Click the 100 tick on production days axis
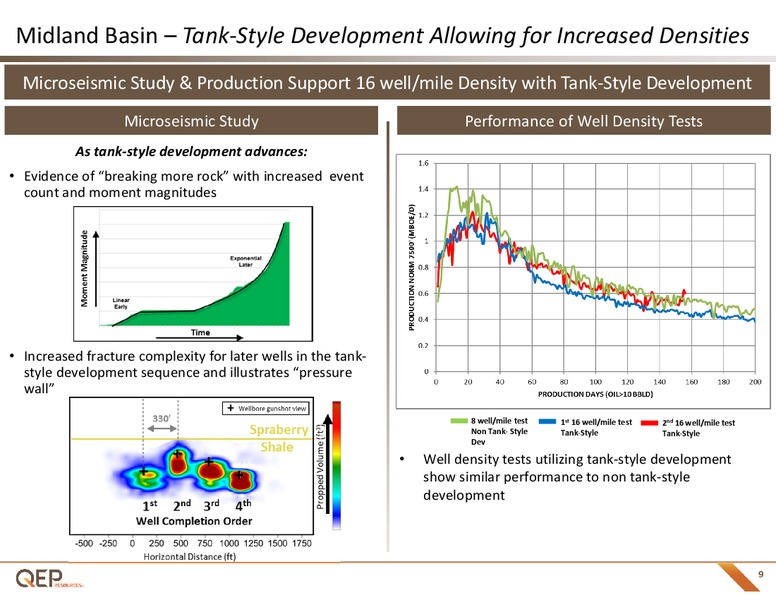This screenshot has height=600, width=776. pos(595,382)
